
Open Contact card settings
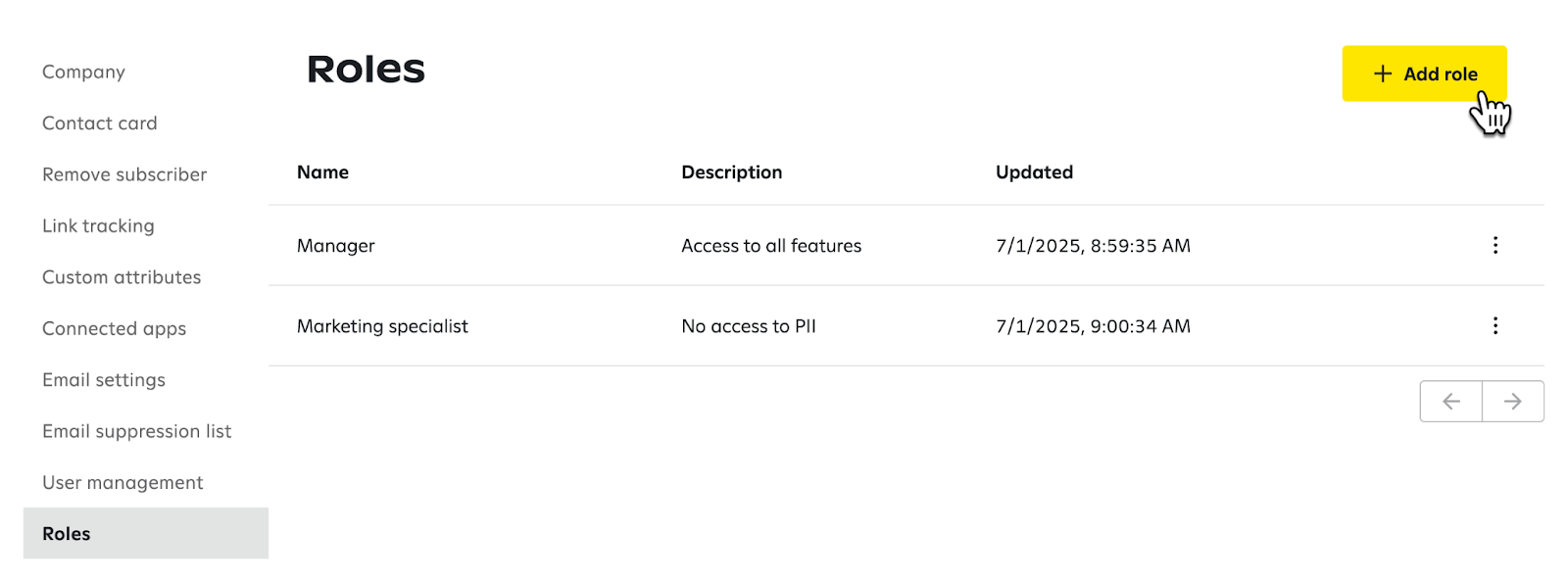click(99, 122)
